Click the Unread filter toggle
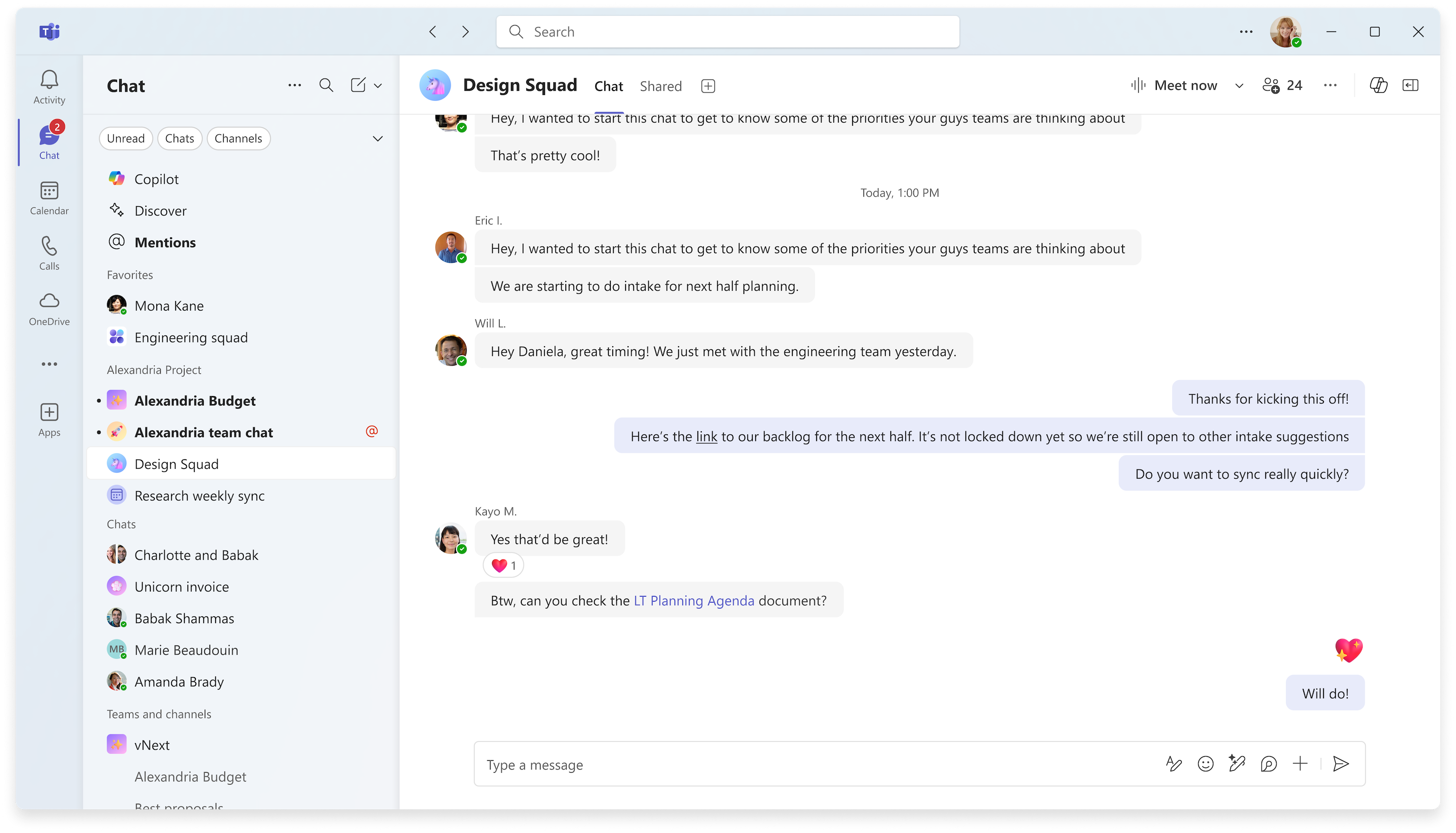Screen dimensions: 1456x833 (124, 138)
